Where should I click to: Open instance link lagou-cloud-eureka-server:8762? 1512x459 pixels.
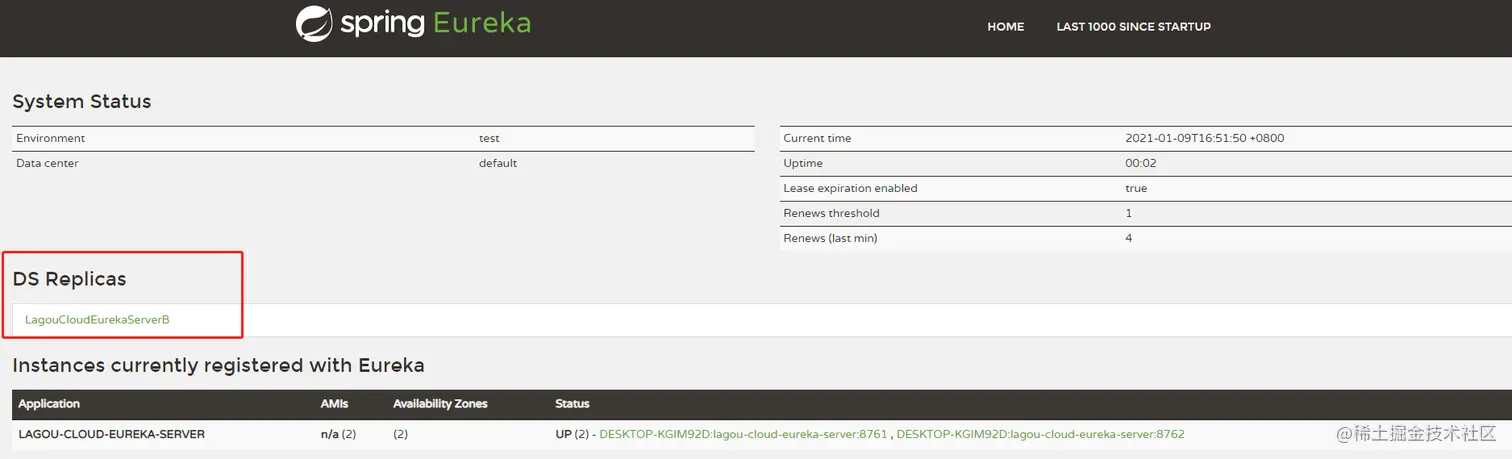coord(1040,434)
